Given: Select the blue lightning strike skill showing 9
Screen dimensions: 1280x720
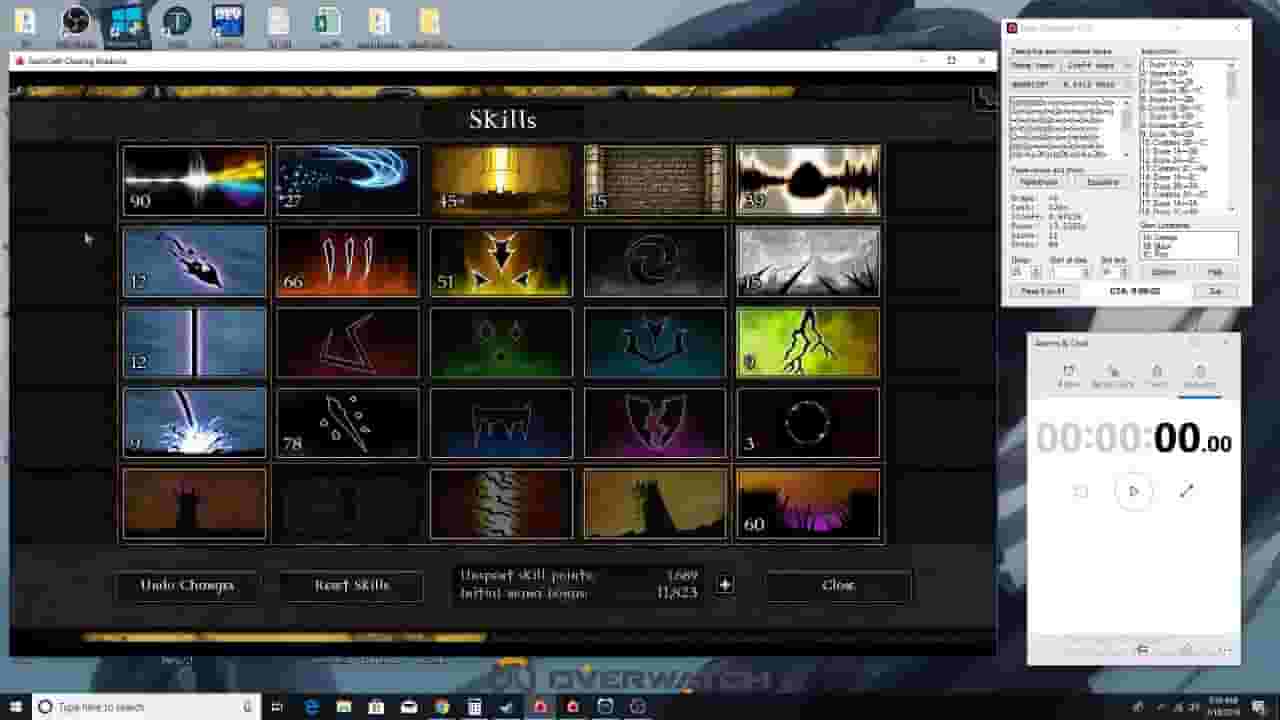Looking at the screenshot, I should (194, 424).
